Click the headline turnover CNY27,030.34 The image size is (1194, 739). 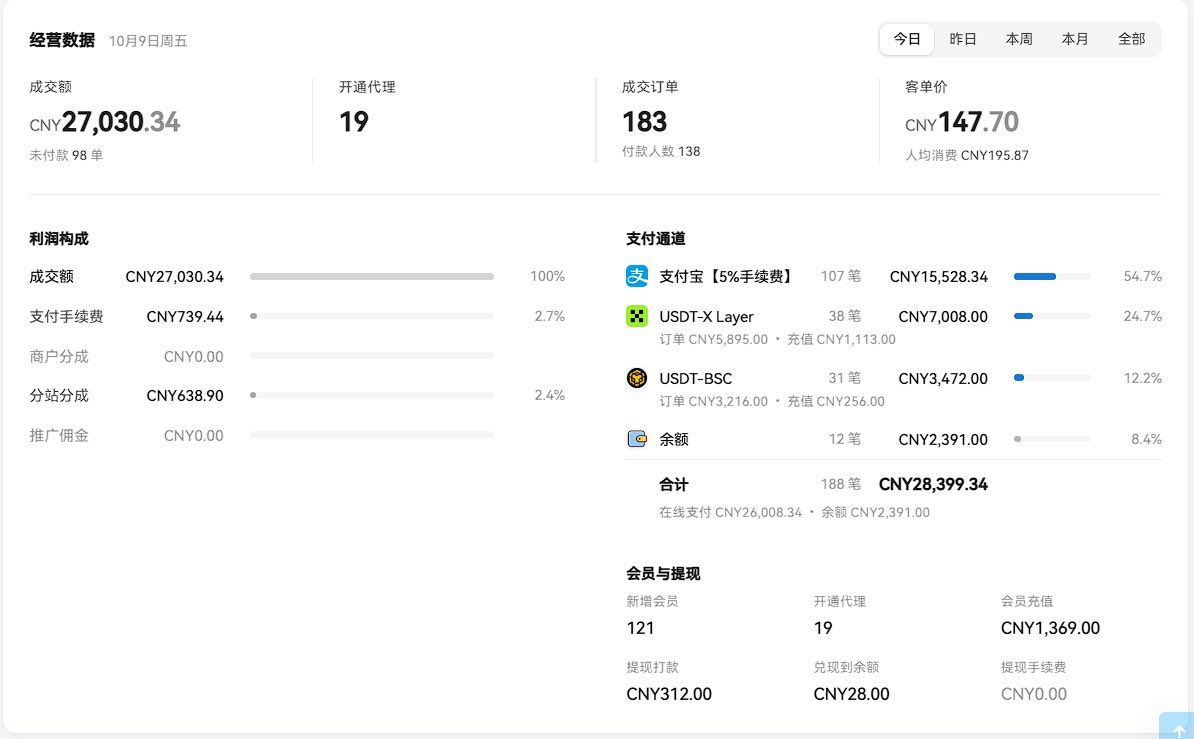(104, 122)
